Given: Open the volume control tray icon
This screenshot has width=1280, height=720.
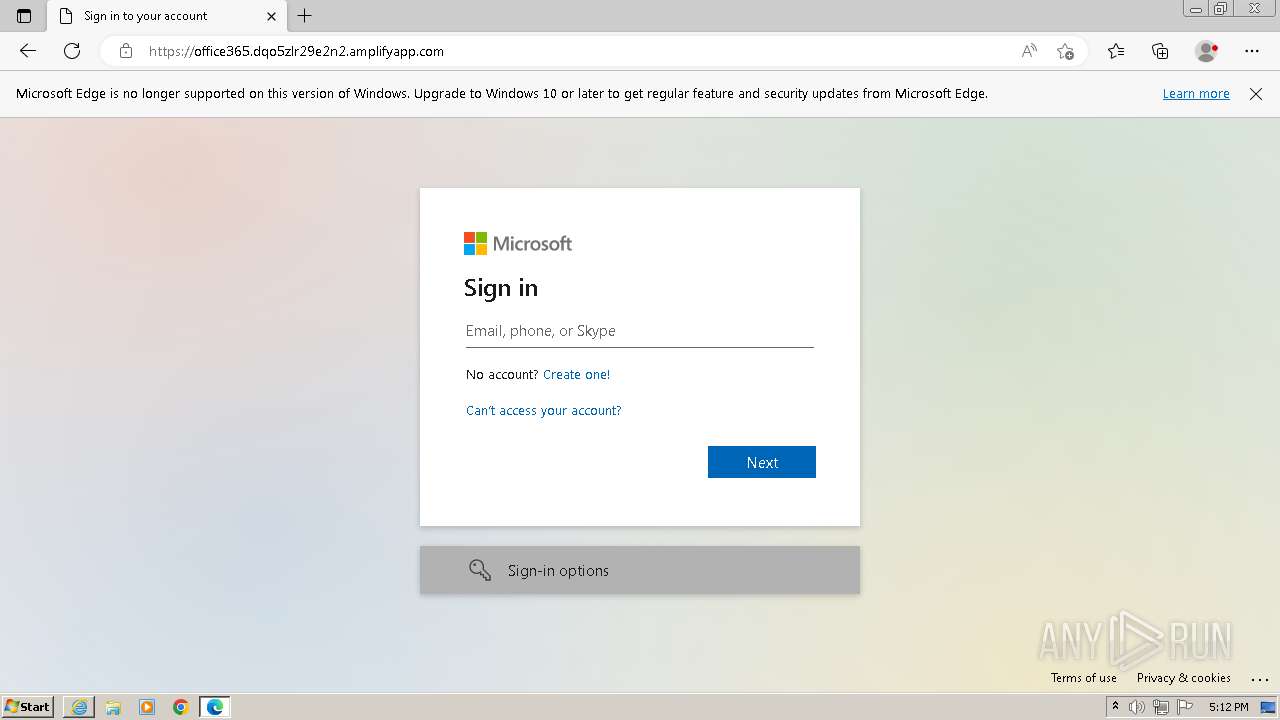Looking at the screenshot, I should pyautogui.click(x=1137, y=707).
